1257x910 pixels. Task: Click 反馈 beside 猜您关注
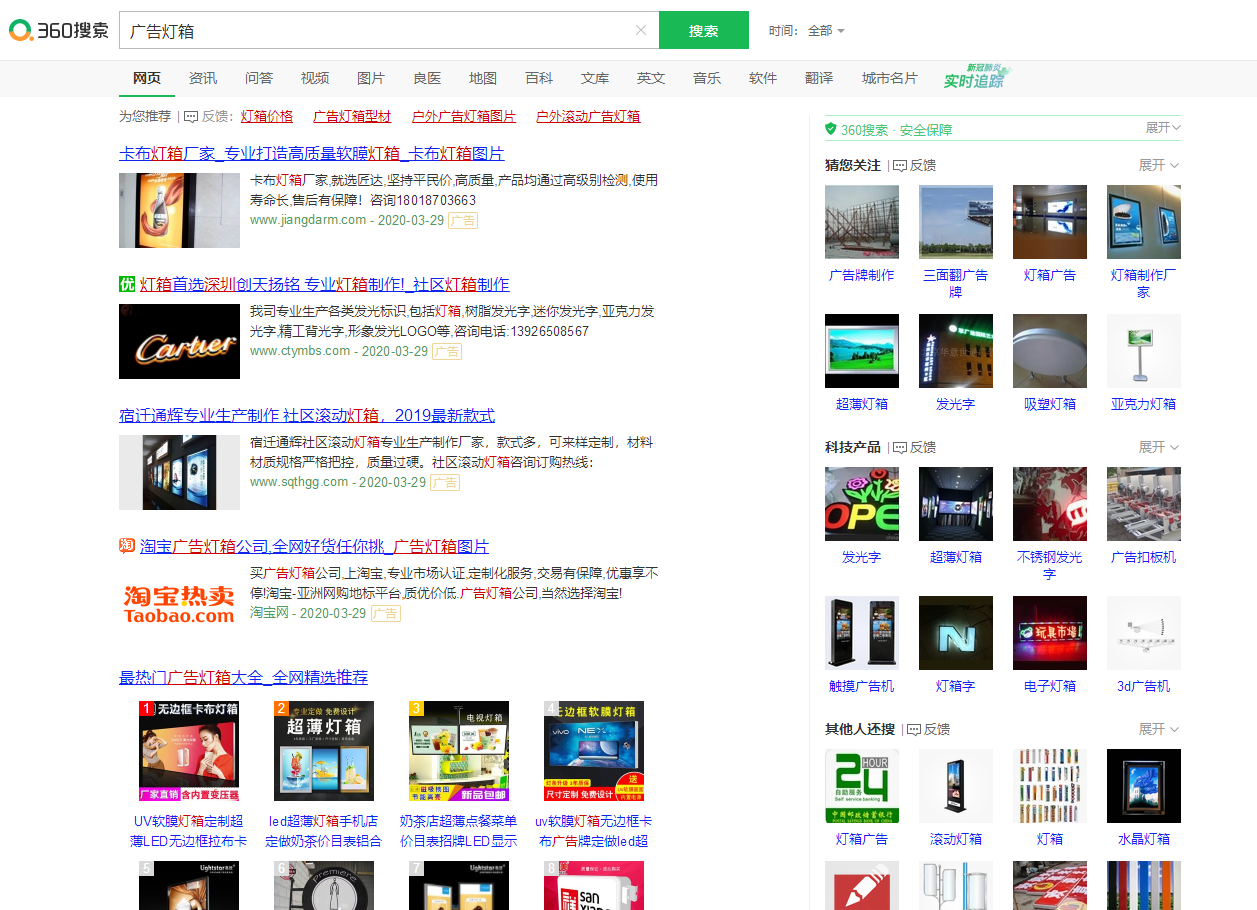point(914,165)
